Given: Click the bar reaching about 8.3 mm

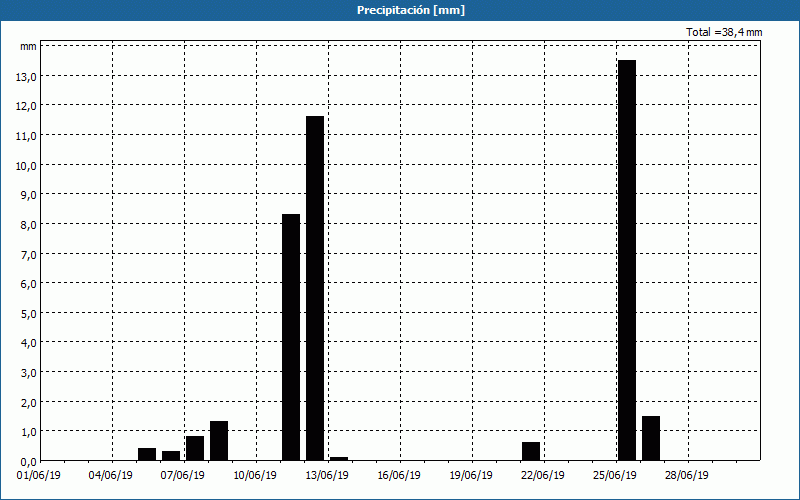Looking at the screenshot, I should (x=291, y=337).
